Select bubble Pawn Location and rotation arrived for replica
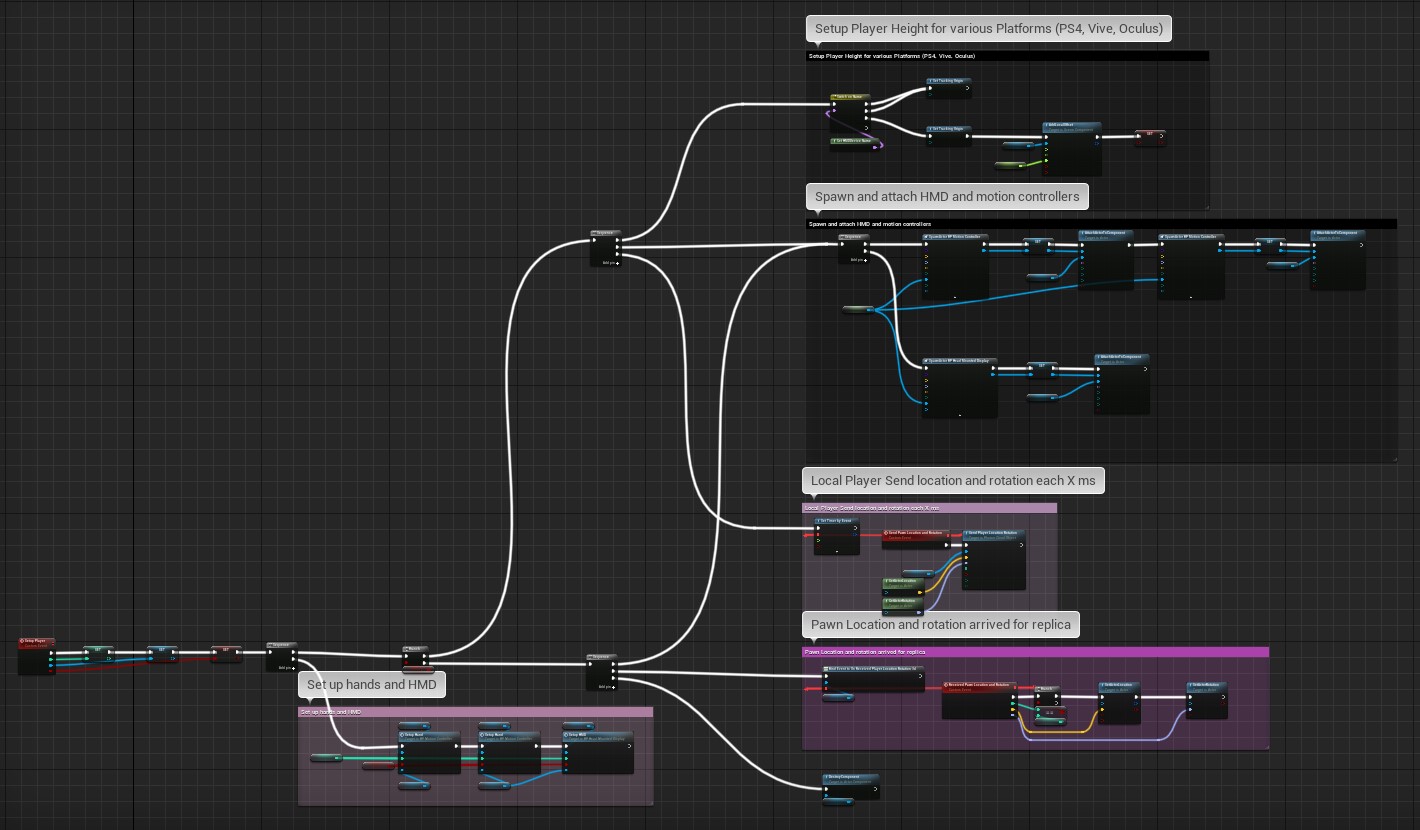The width and height of the screenshot is (1420, 830). point(940,624)
